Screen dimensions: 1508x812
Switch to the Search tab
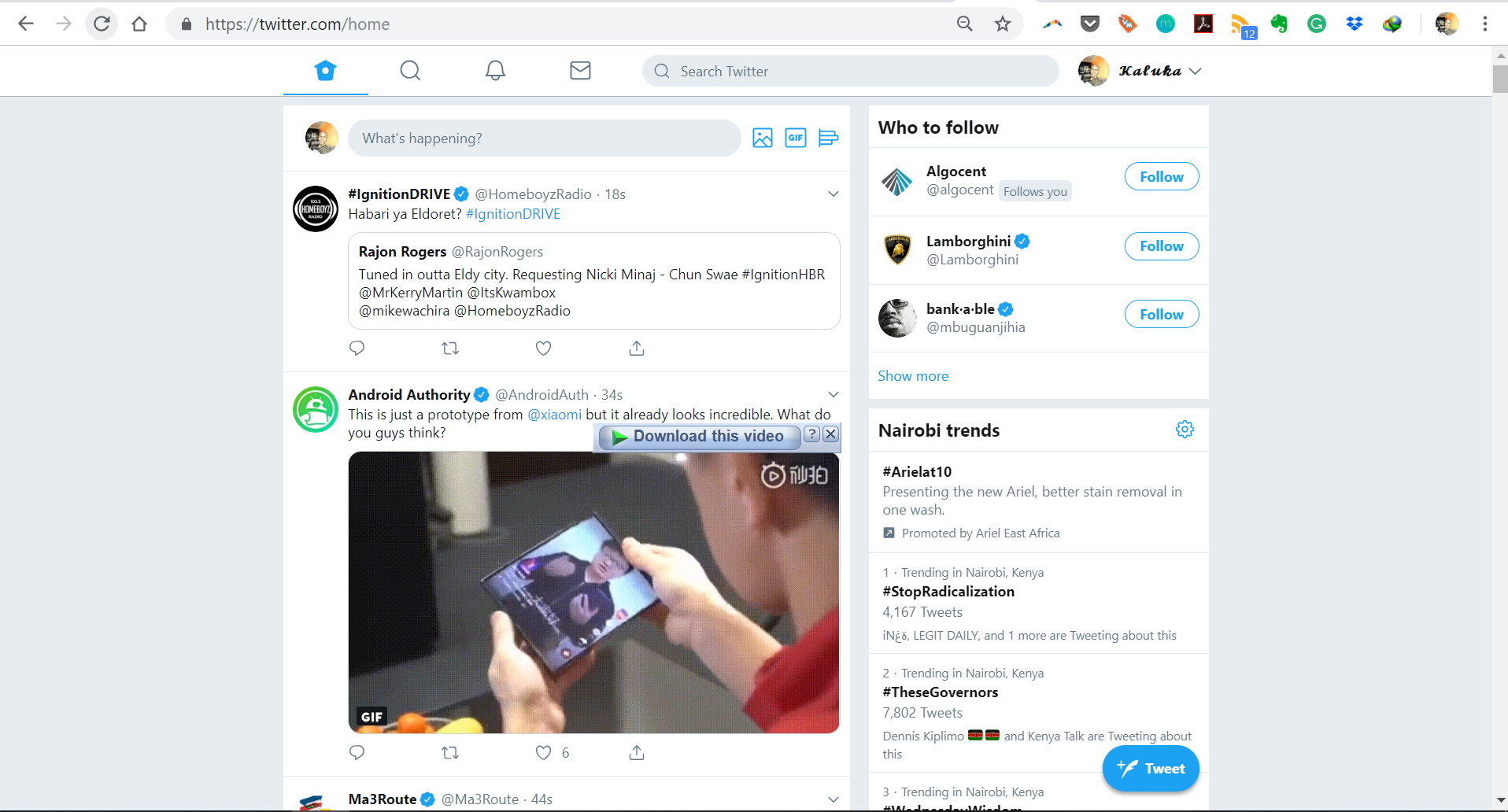click(409, 70)
